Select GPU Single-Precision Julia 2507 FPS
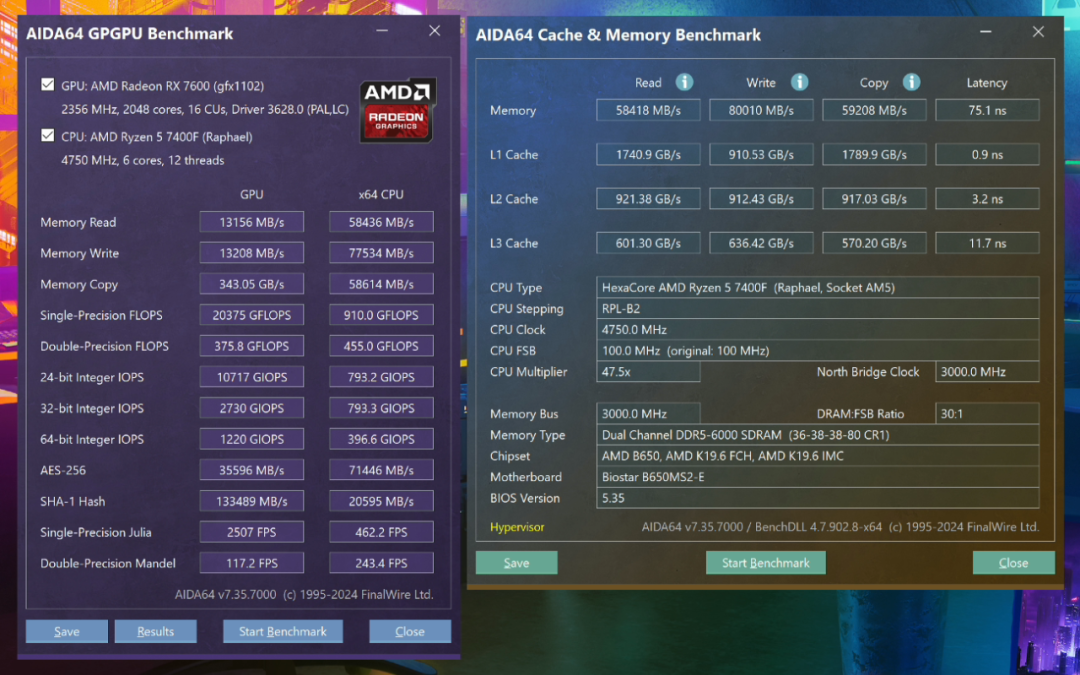This screenshot has height=675, width=1080. pos(251,532)
